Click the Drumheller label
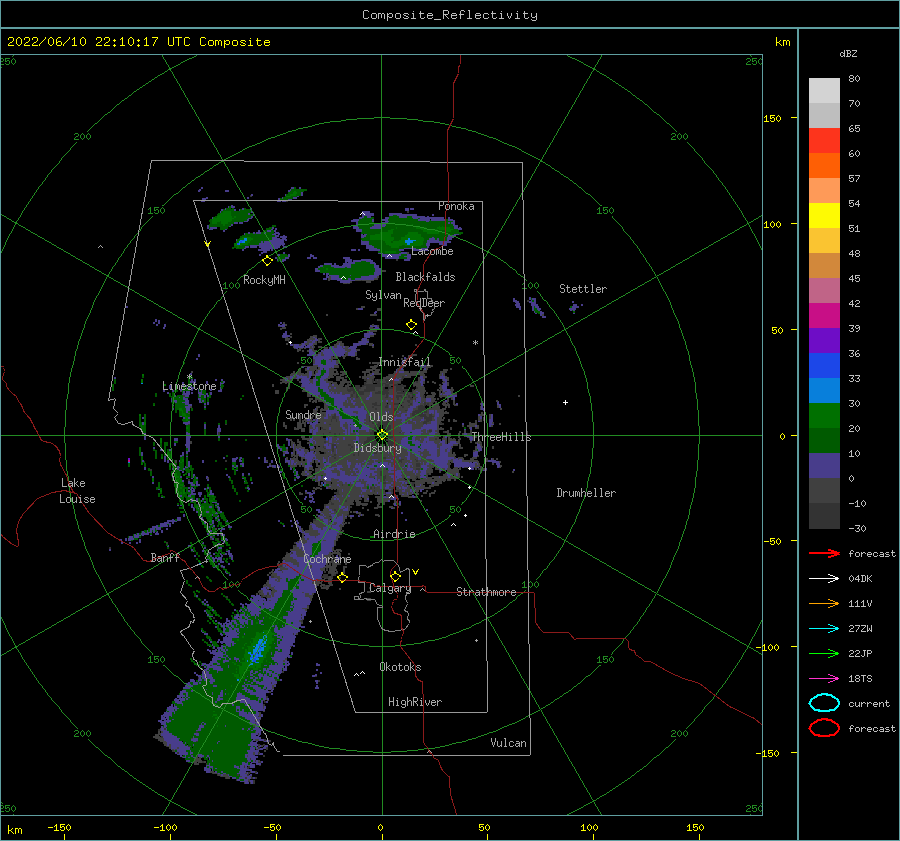This screenshot has height=841, width=900. coord(586,493)
